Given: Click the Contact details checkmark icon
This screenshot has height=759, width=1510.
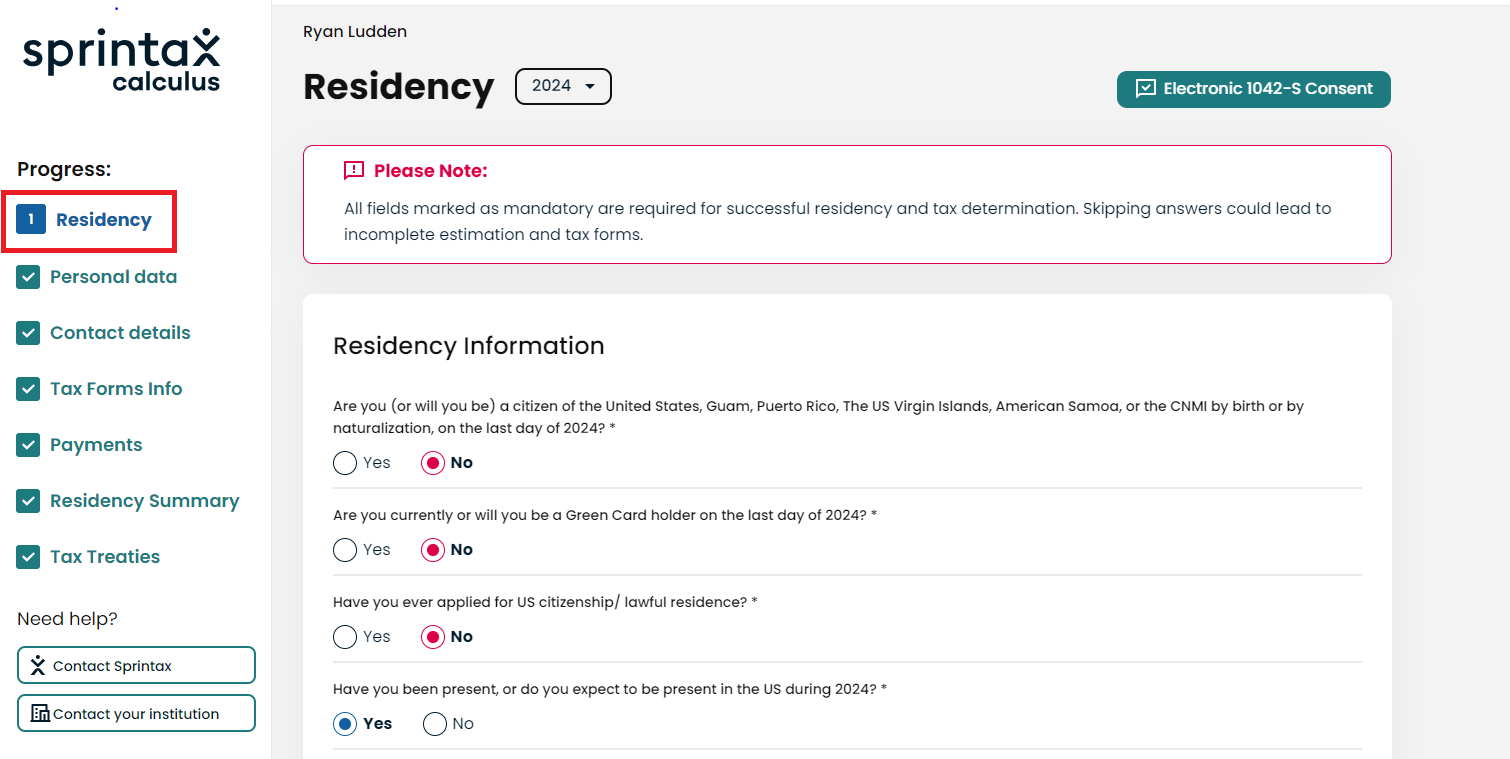Looking at the screenshot, I should (x=28, y=333).
